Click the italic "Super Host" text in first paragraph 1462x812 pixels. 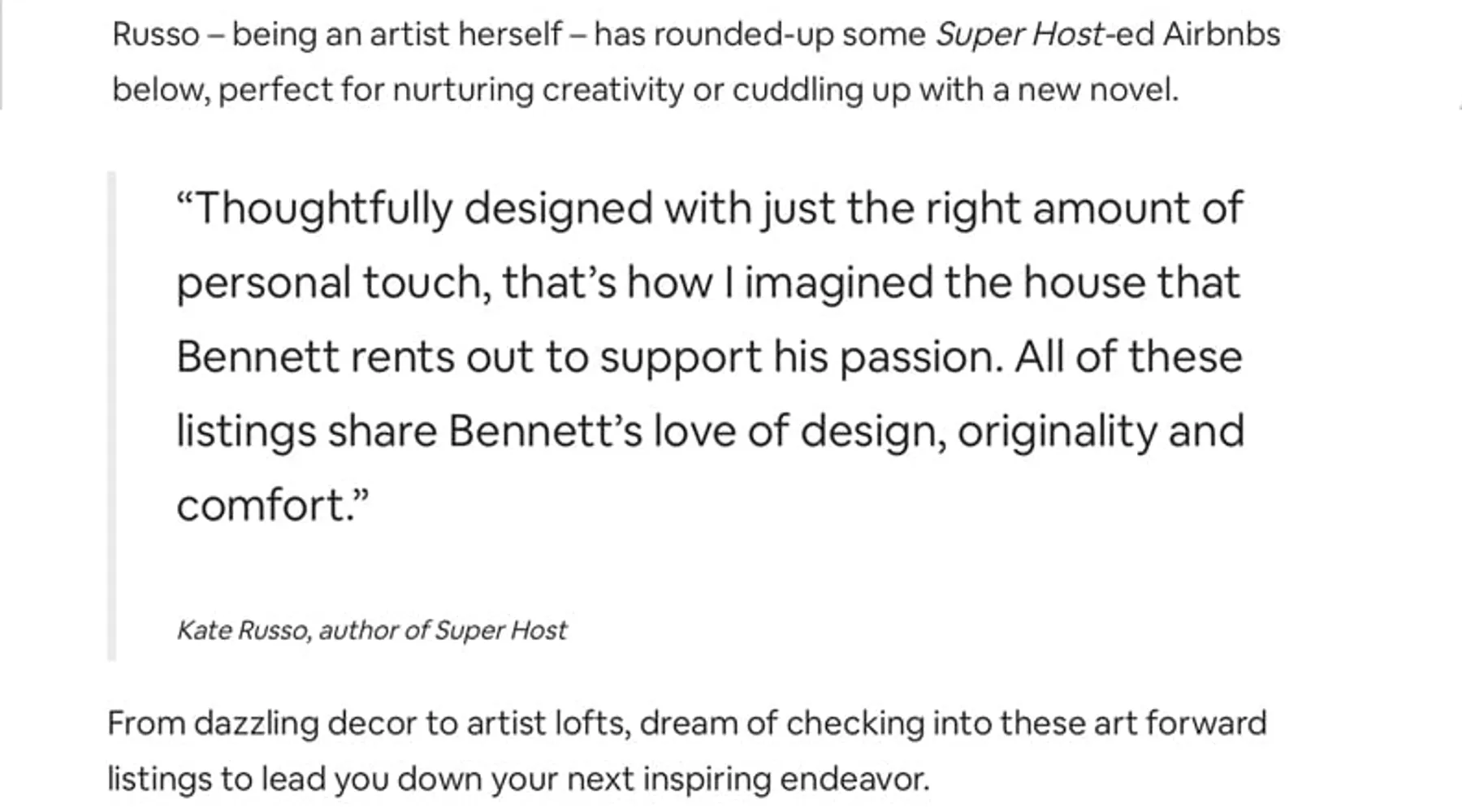pyautogui.click(x=1019, y=34)
